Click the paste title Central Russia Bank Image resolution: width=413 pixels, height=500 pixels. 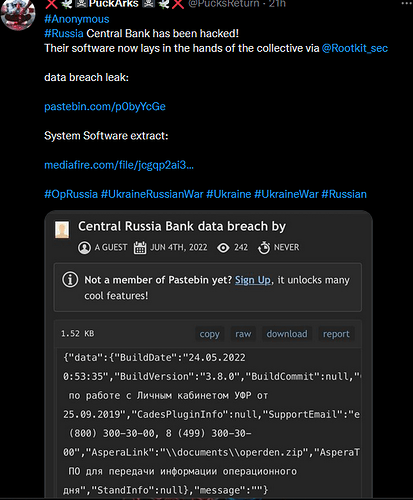(x=182, y=226)
